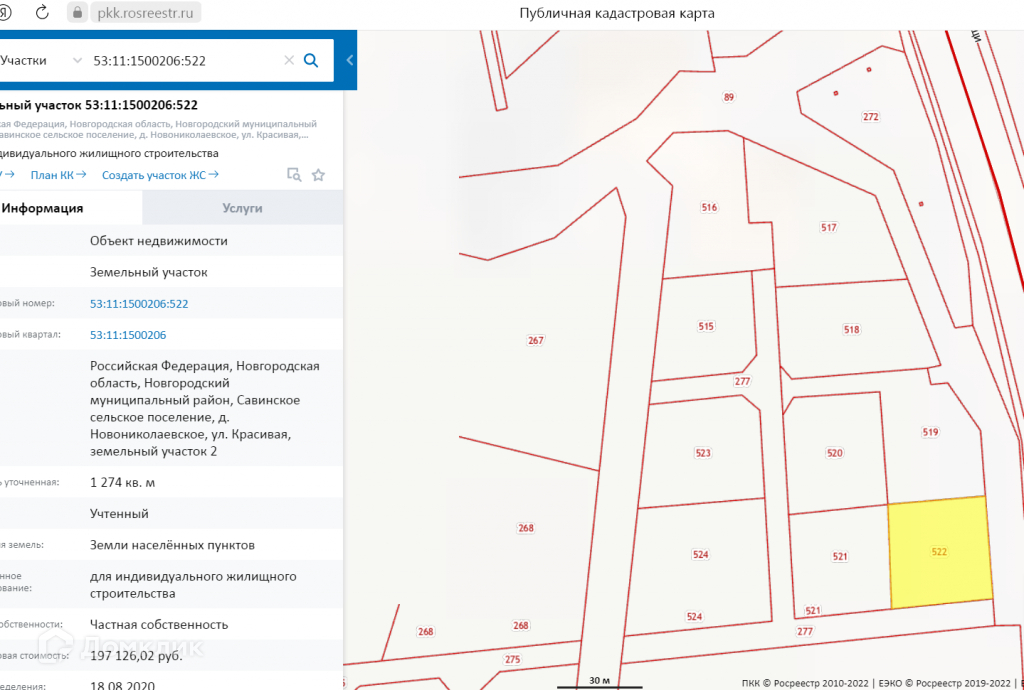Click the 30 м scale bar label
The width and height of the screenshot is (1024, 690).
coord(600,680)
